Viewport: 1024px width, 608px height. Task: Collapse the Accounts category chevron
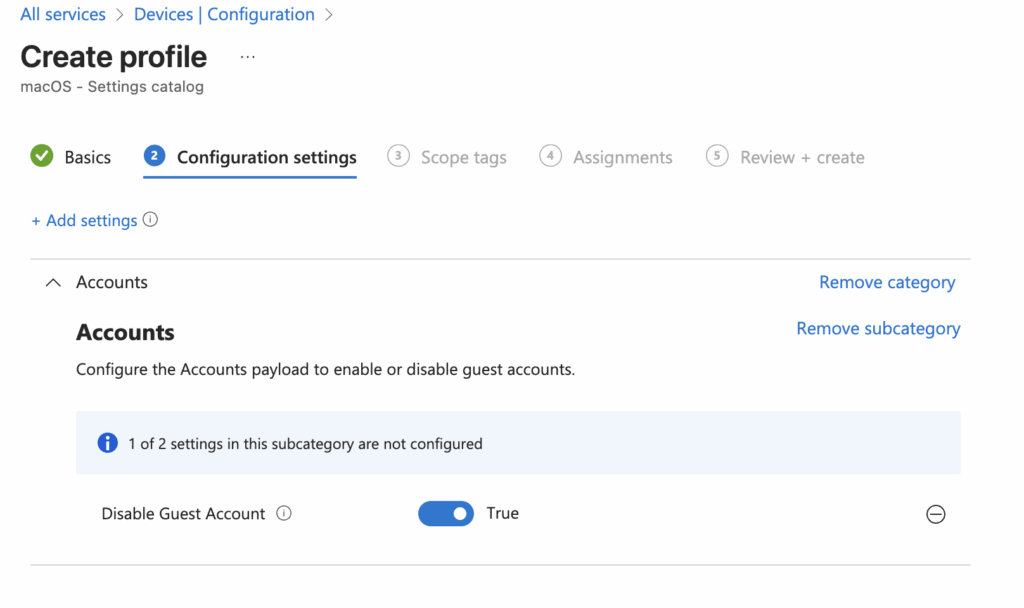[54, 283]
